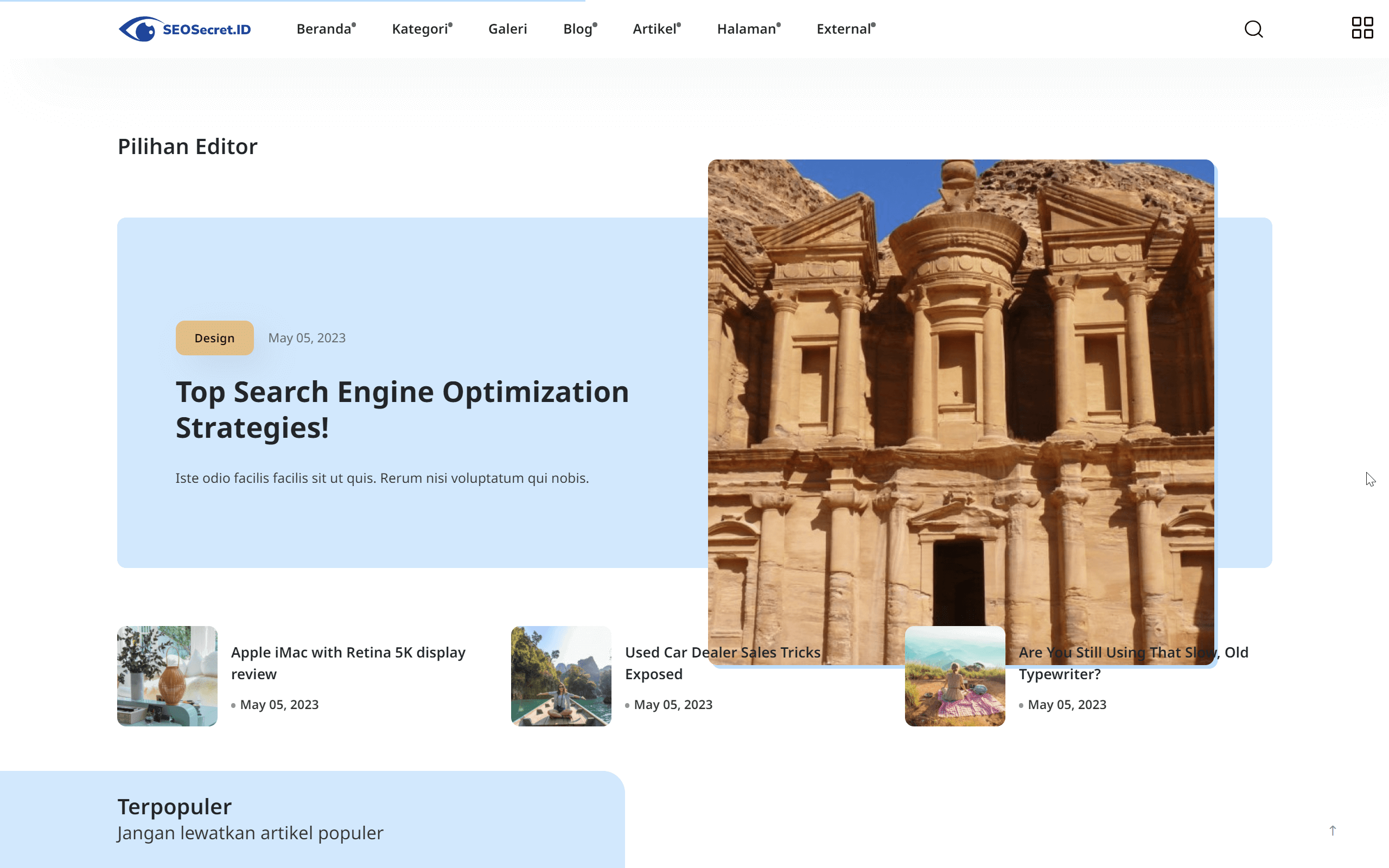Click the picnic meadow article thumbnail
Viewport: 1389px width, 868px height.
click(954, 677)
